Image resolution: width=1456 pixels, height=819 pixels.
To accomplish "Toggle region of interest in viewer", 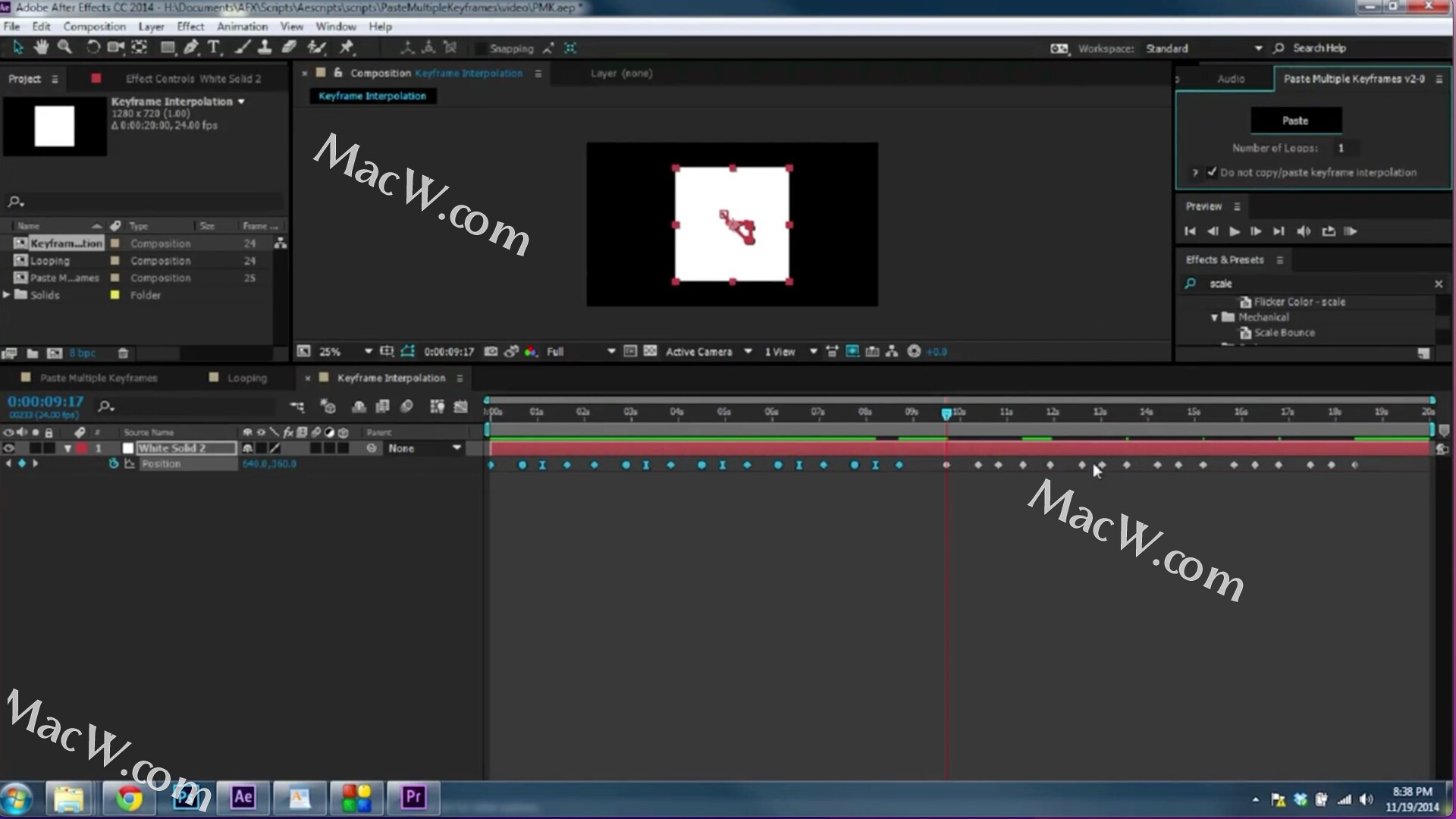I will pyautogui.click(x=629, y=351).
